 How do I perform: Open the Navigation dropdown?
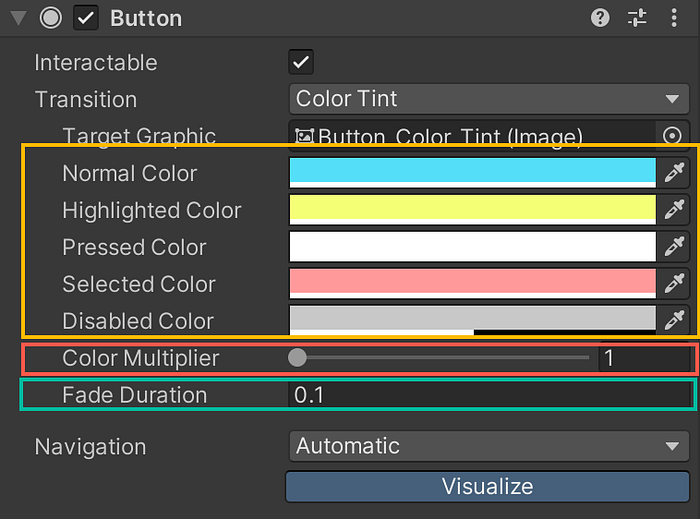click(x=487, y=446)
